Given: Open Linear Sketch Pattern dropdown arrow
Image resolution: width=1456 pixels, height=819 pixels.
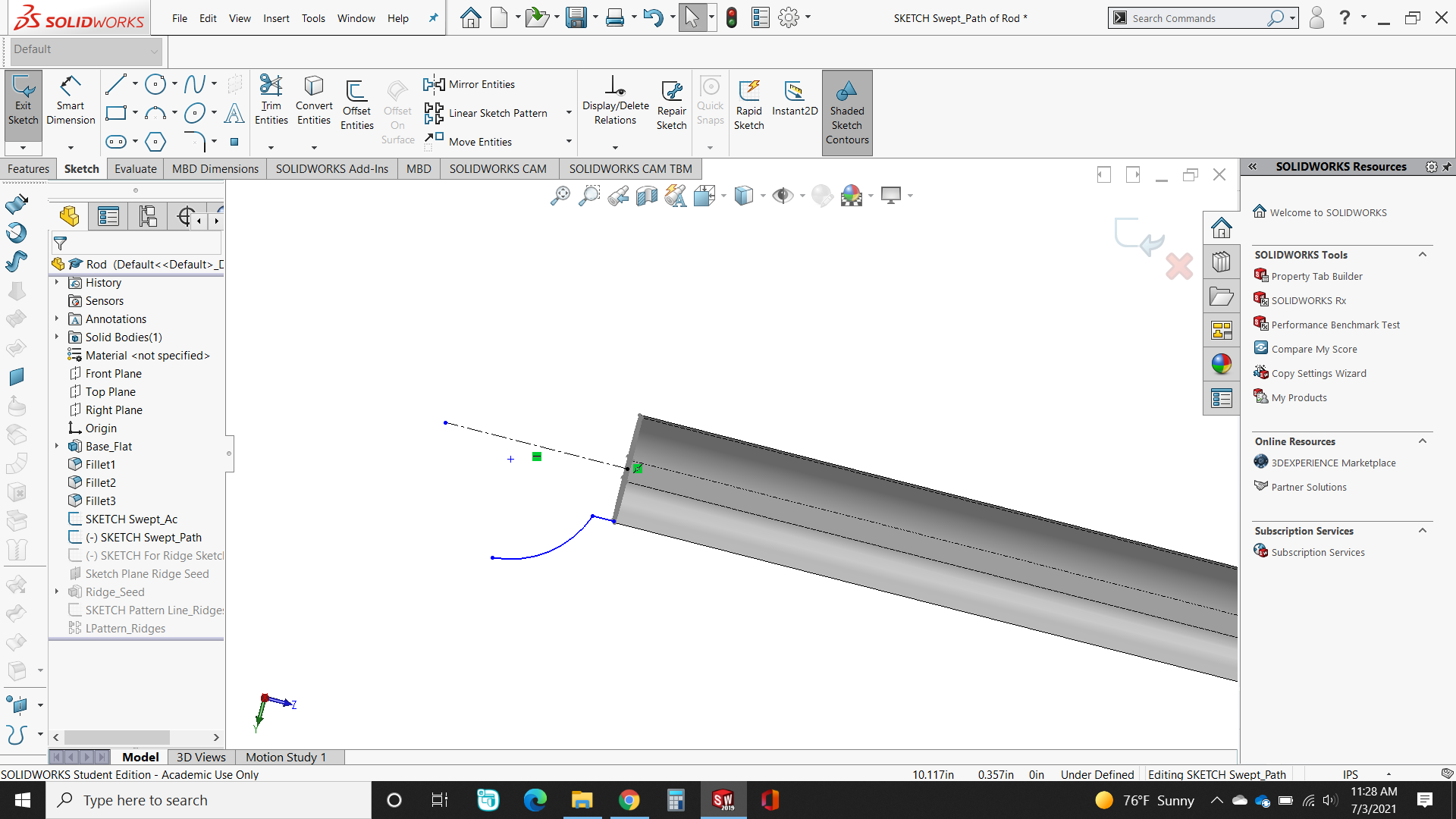Looking at the screenshot, I should click(569, 113).
